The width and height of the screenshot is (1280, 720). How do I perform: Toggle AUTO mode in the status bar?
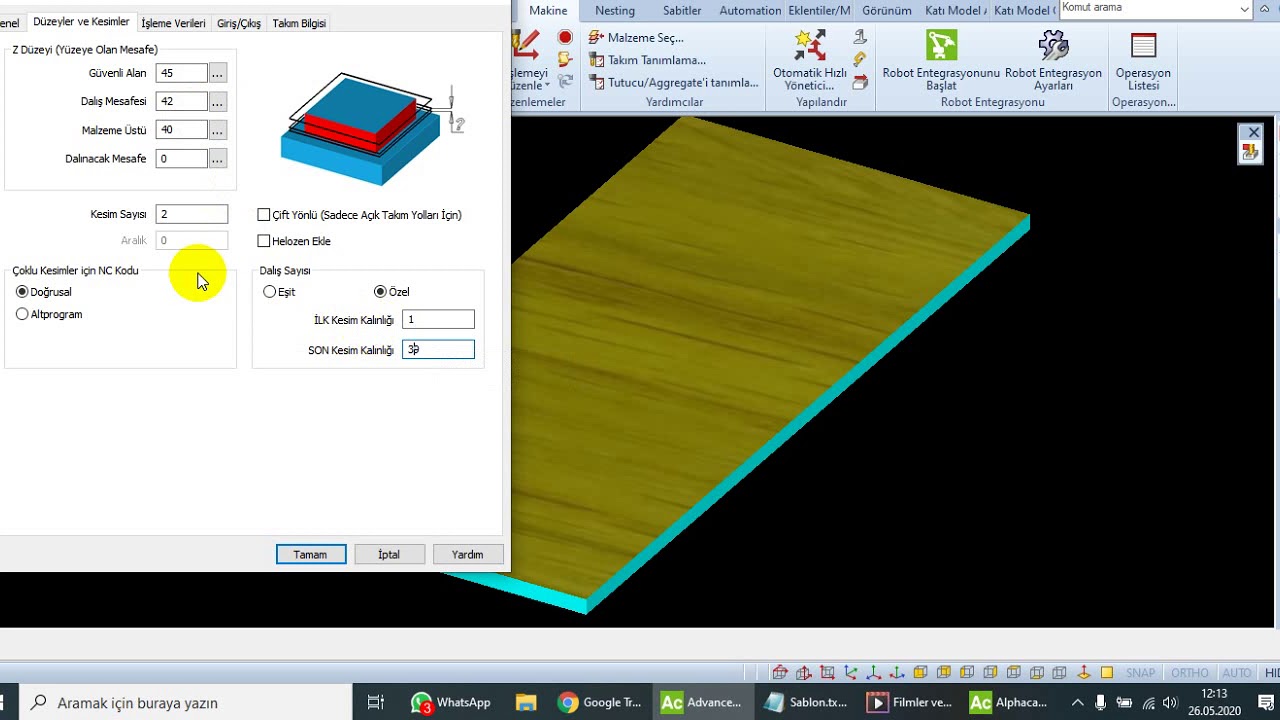1237,673
